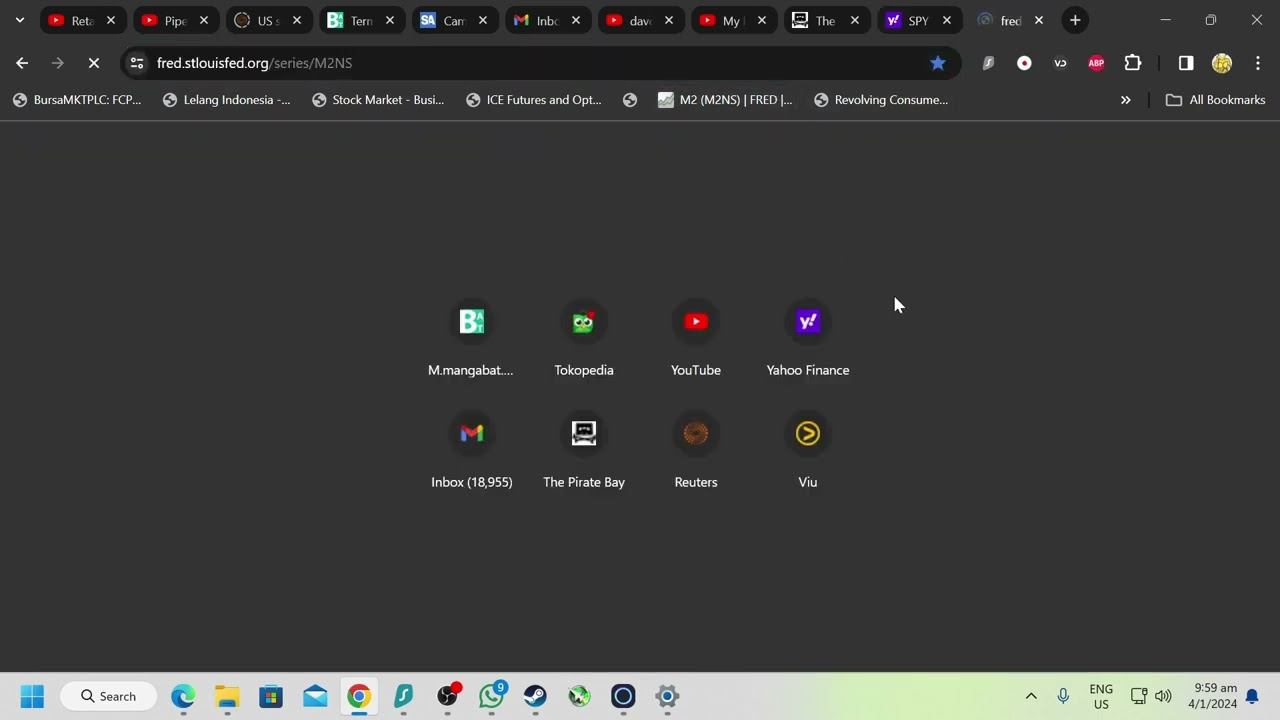Image resolution: width=1280 pixels, height=720 pixels.
Task: Open the Chrome three-dot menu
Action: [1258, 63]
